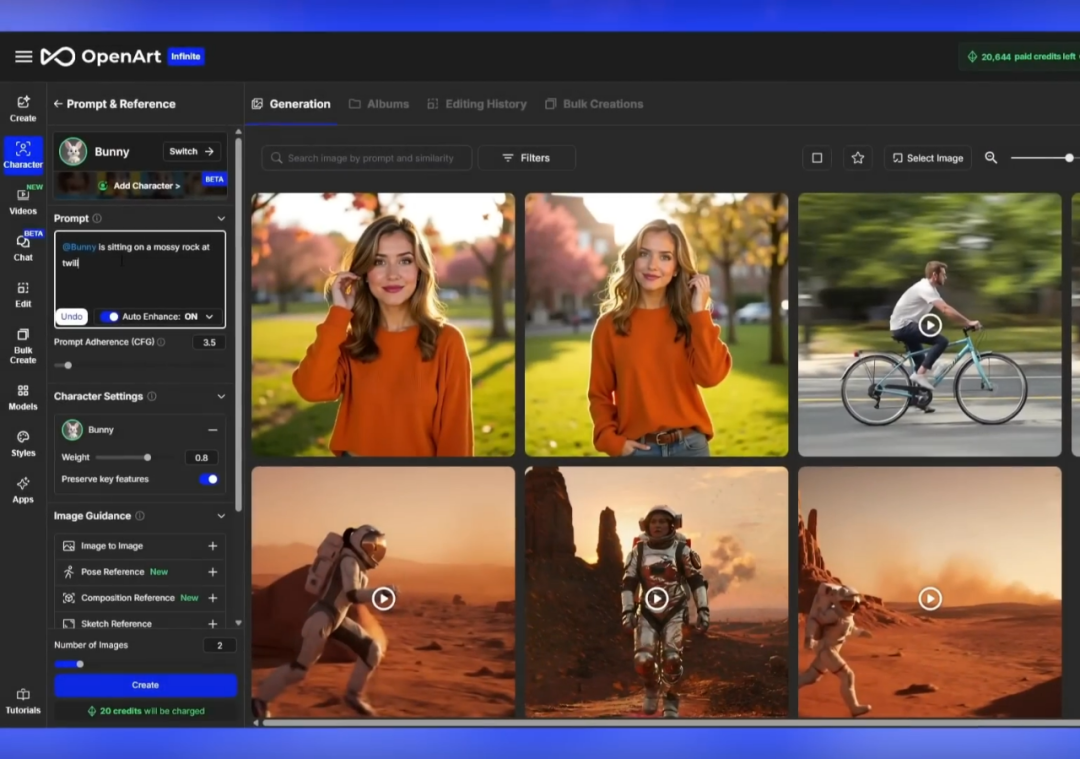
Task: Open the Models sidebar icon
Action: pos(23,396)
